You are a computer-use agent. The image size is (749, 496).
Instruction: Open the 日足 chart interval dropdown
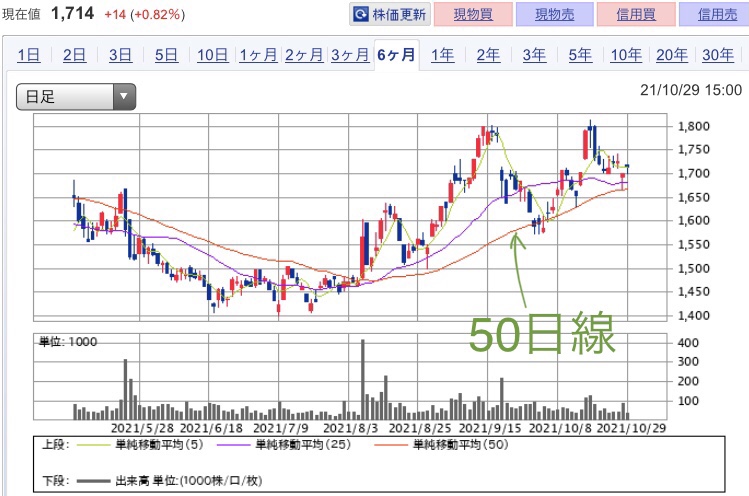tap(76, 97)
